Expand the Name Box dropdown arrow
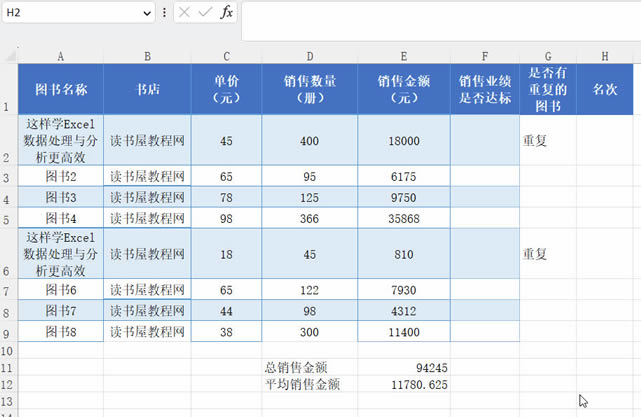Image resolution: width=641 pixels, height=417 pixels. point(146,12)
